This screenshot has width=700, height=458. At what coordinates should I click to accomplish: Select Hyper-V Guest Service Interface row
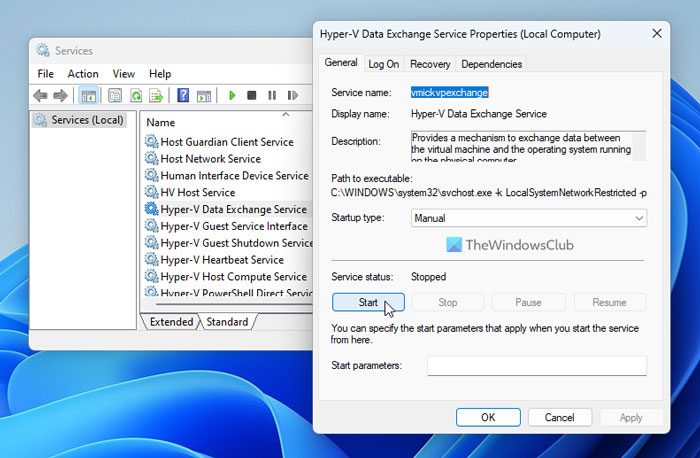coord(227,226)
